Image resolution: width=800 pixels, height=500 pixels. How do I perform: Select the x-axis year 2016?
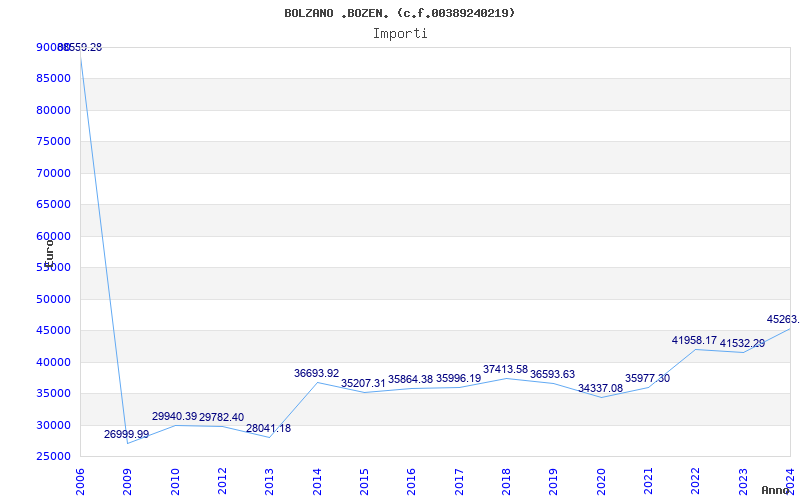pos(412,482)
